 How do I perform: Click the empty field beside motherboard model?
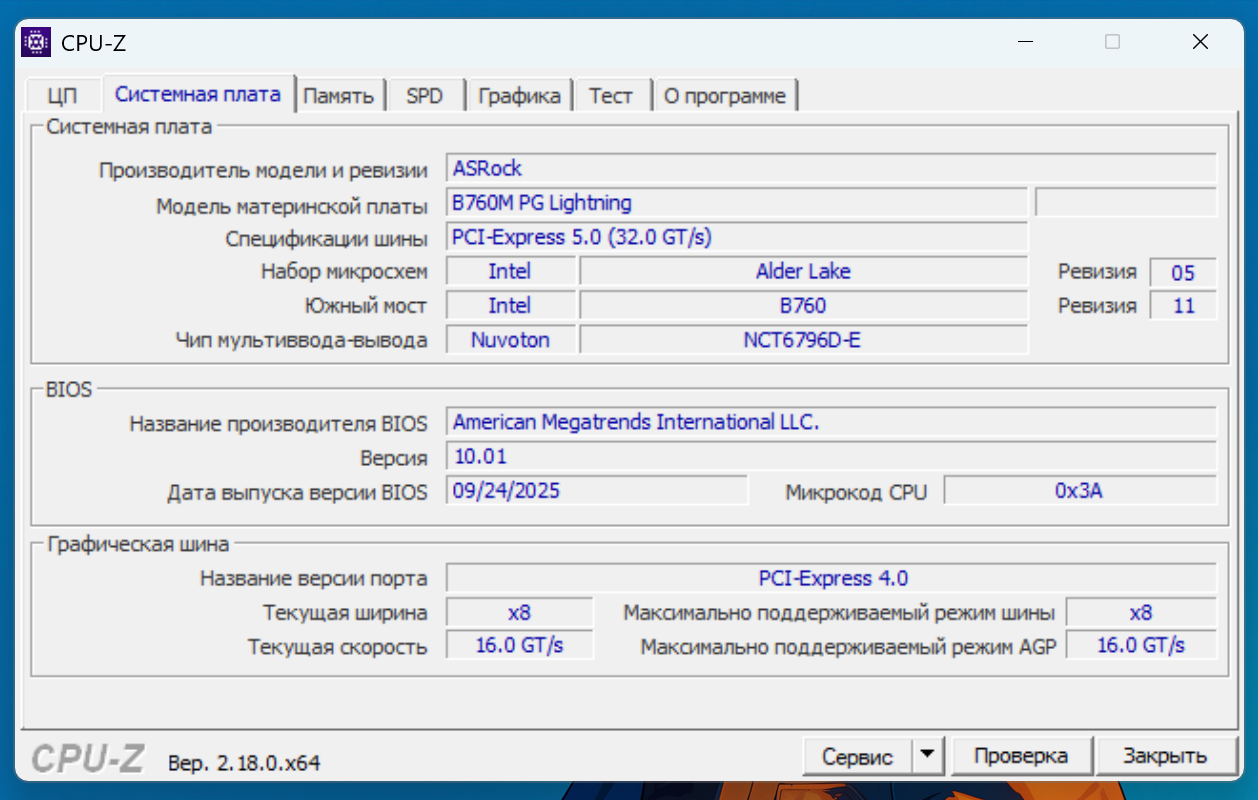coord(1126,202)
